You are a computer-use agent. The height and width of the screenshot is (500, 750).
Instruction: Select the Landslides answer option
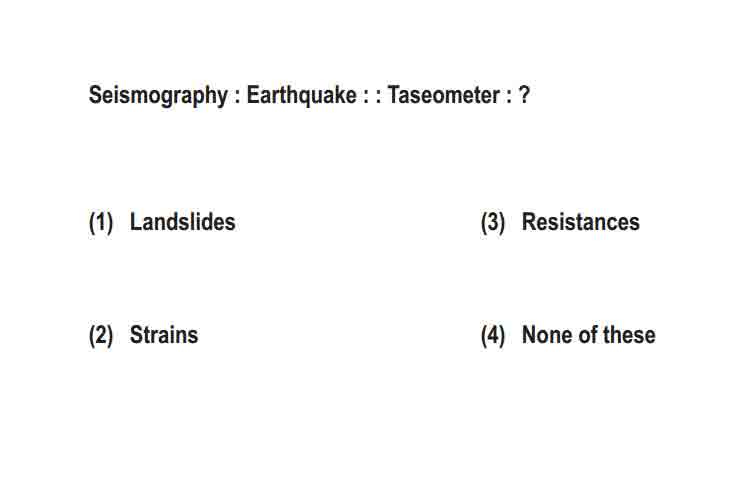point(182,222)
